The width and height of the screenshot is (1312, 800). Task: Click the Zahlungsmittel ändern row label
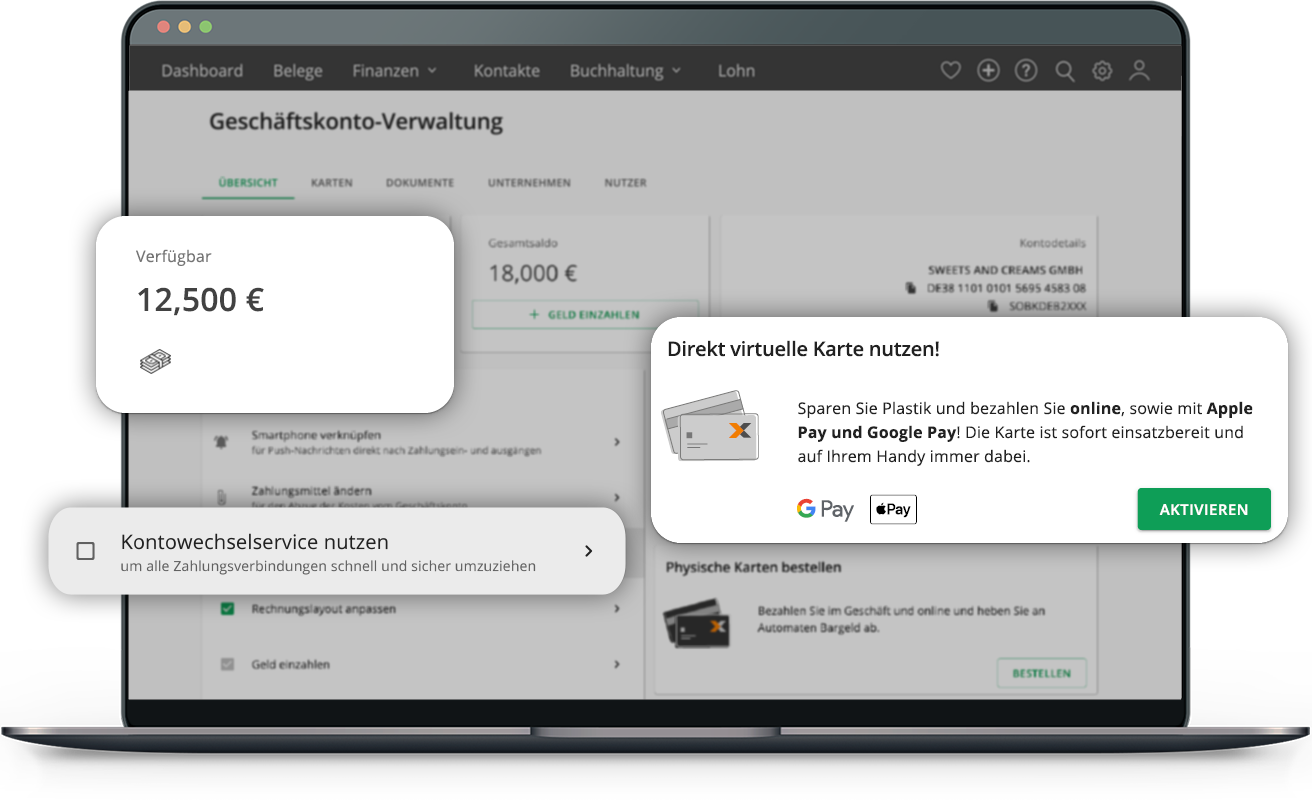pyautogui.click(x=312, y=491)
